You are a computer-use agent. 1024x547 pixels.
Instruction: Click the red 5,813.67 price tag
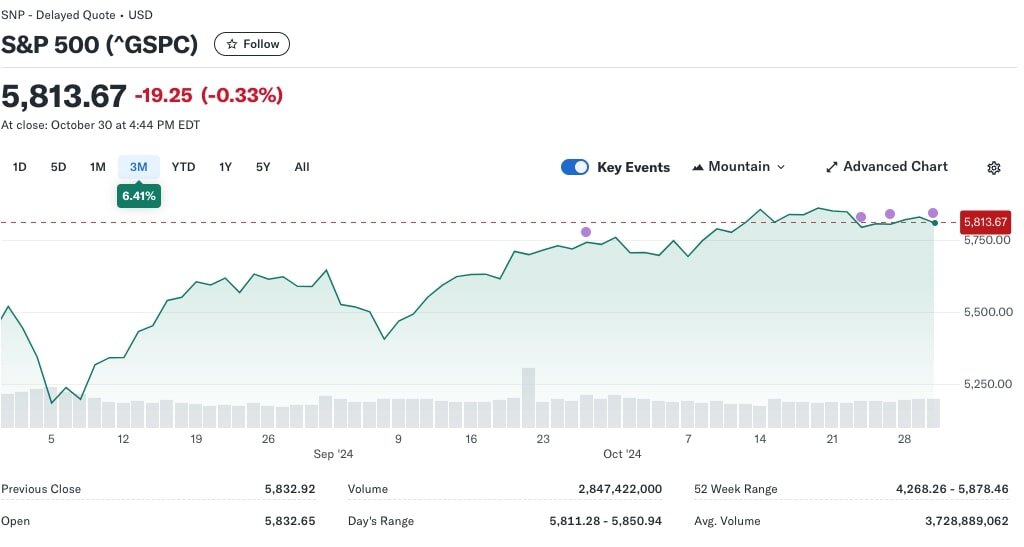pos(985,222)
